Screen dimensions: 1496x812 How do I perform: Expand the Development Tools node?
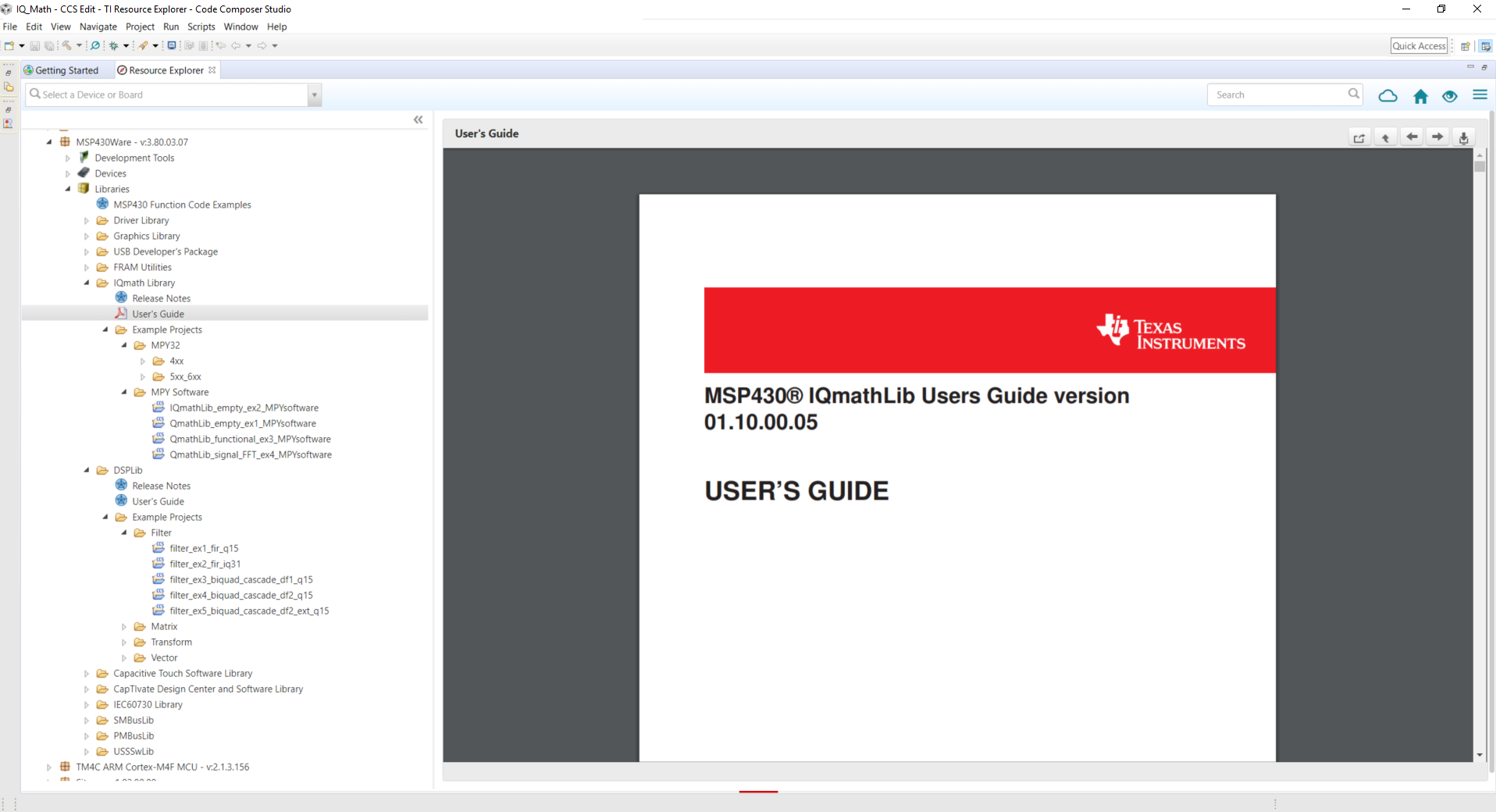click(68, 158)
